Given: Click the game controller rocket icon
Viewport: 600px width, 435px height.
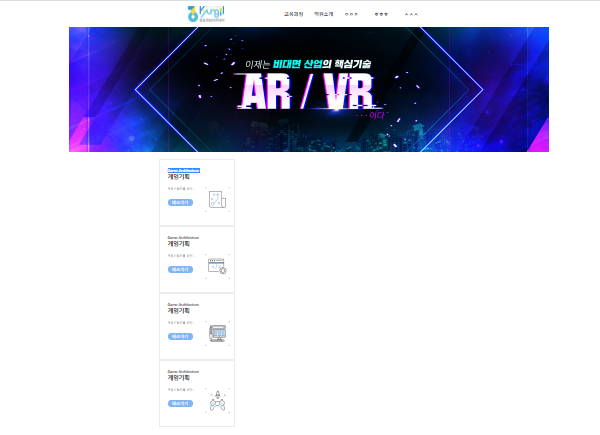Looking at the screenshot, I should click(x=217, y=400).
